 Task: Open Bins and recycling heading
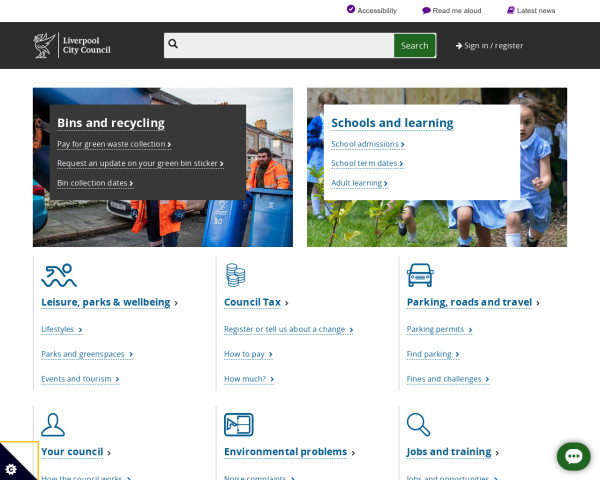coord(111,123)
